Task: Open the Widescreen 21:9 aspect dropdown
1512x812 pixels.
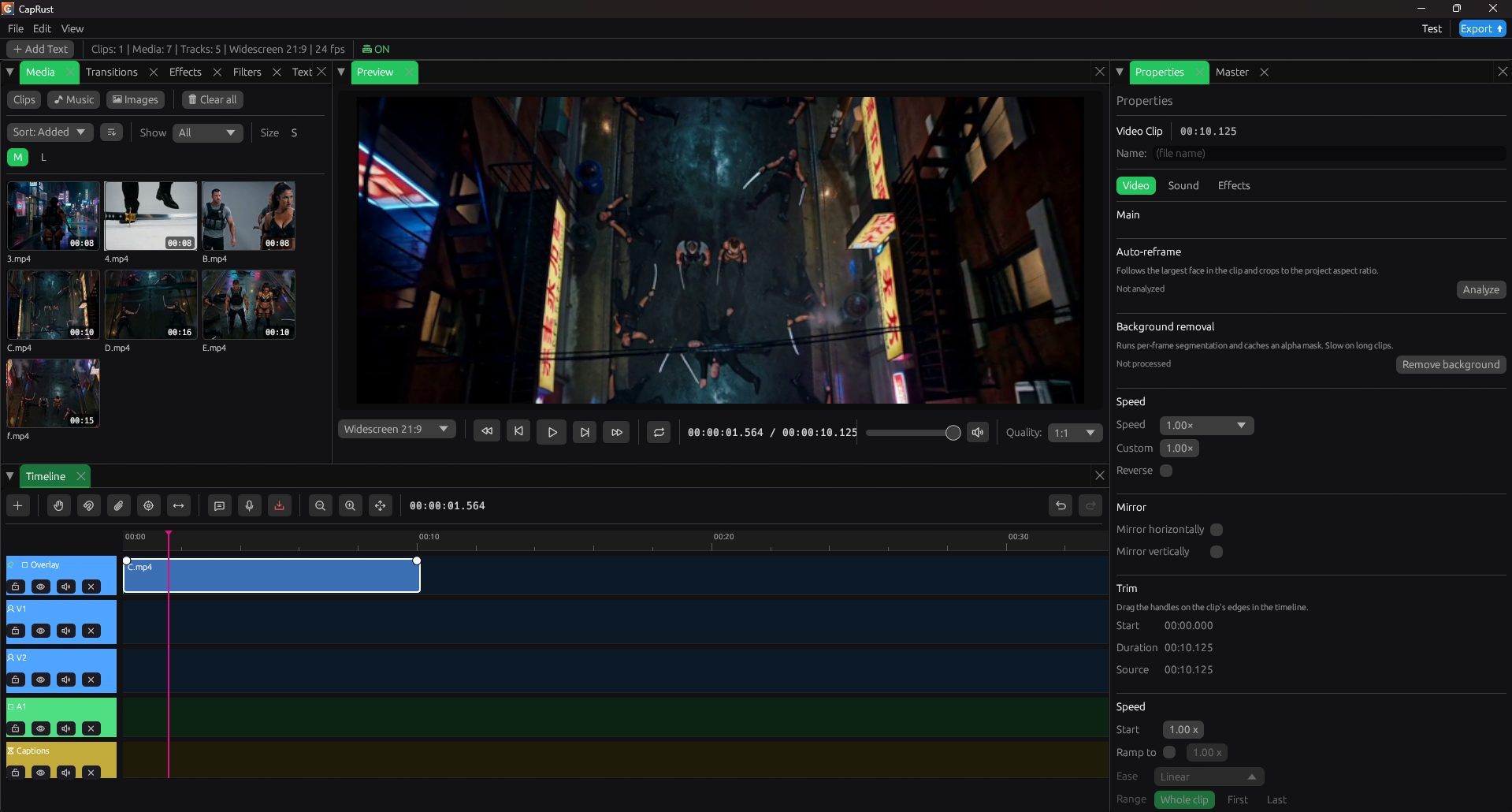Action: tap(397, 429)
